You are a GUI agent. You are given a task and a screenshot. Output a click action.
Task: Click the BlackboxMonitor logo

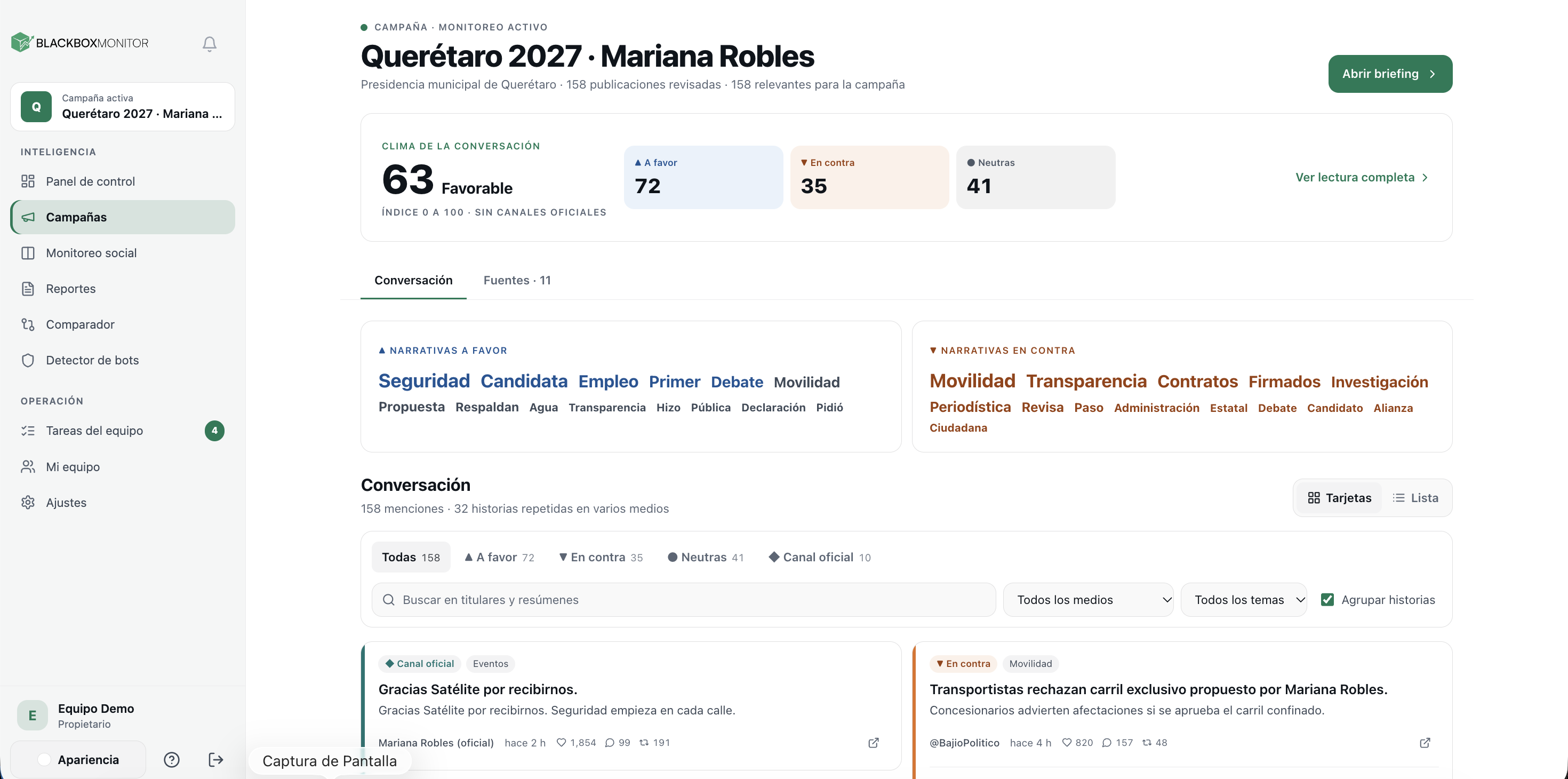[x=80, y=43]
